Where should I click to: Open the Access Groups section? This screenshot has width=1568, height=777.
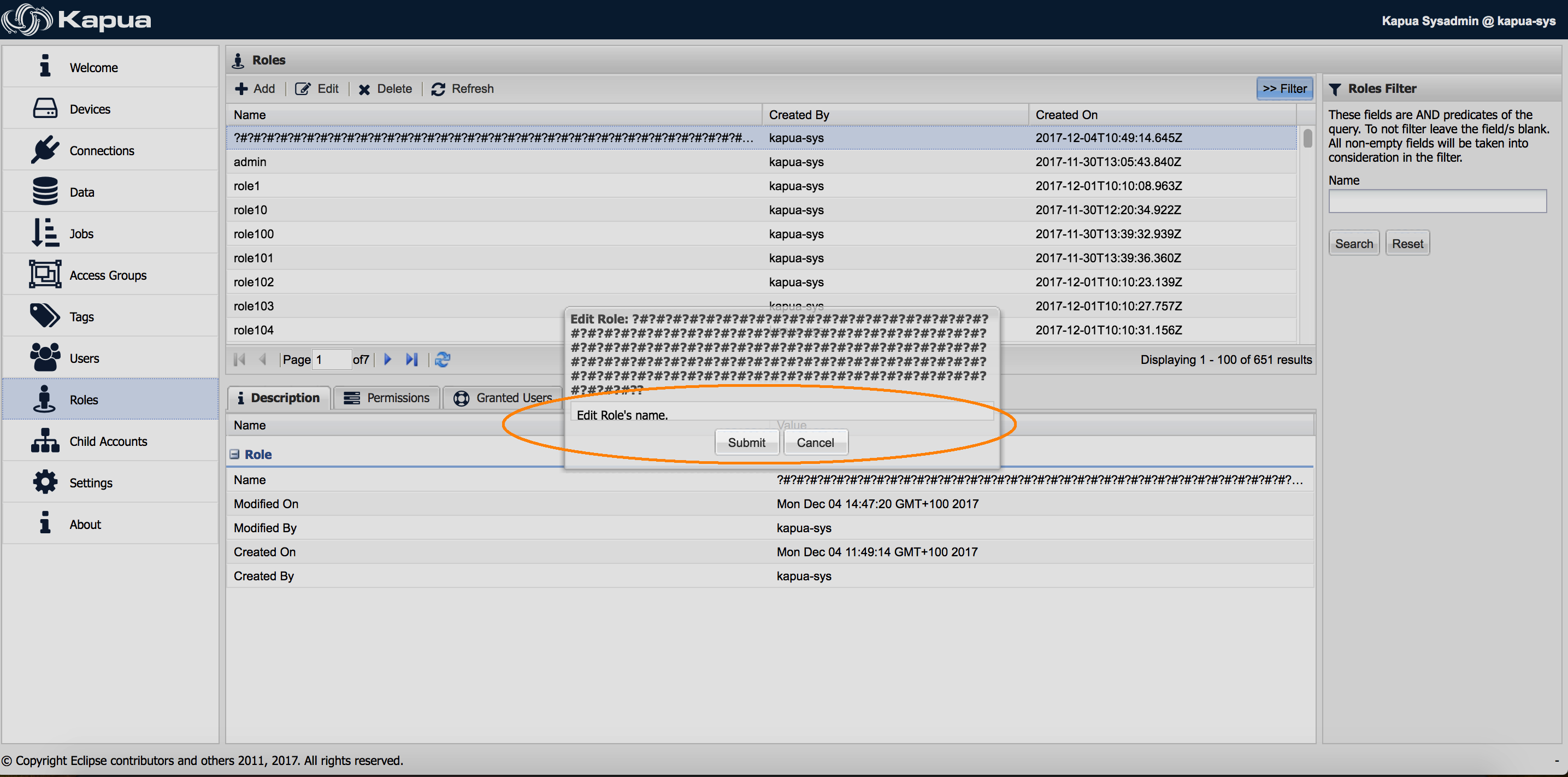pos(108,275)
